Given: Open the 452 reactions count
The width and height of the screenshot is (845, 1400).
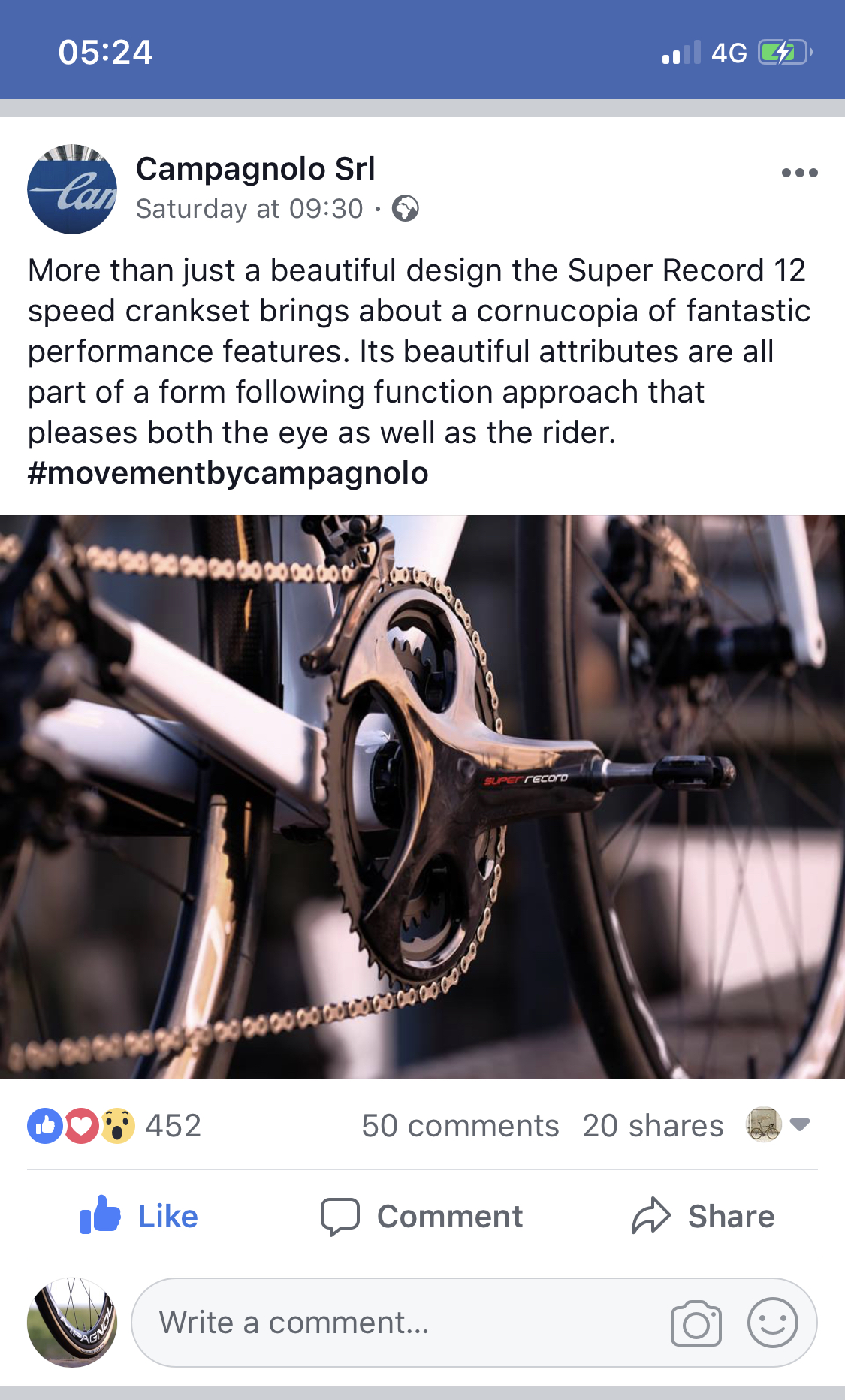Looking at the screenshot, I should tap(174, 1126).
